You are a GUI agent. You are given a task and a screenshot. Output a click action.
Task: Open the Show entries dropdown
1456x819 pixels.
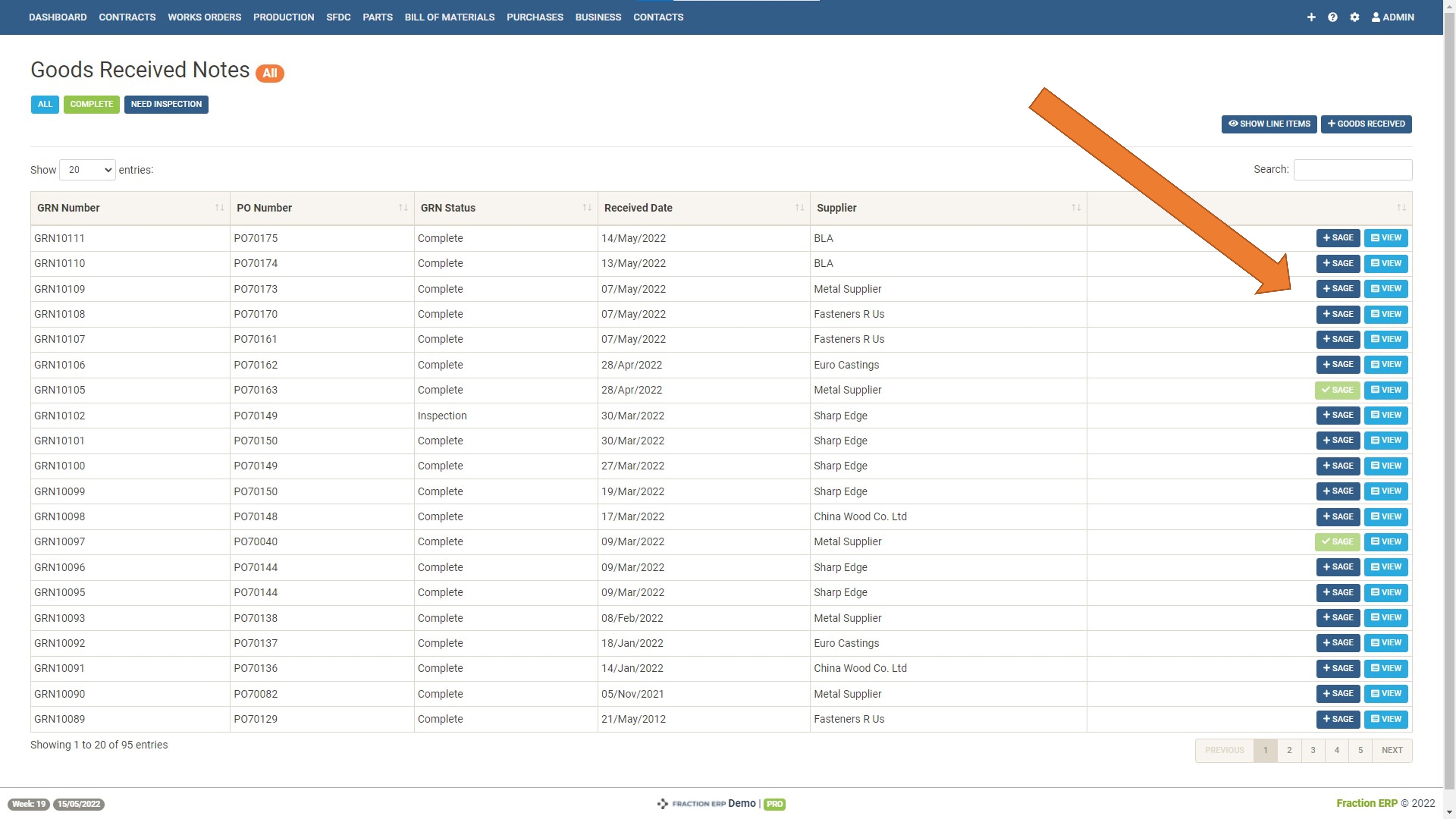click(x=88, y=169)
